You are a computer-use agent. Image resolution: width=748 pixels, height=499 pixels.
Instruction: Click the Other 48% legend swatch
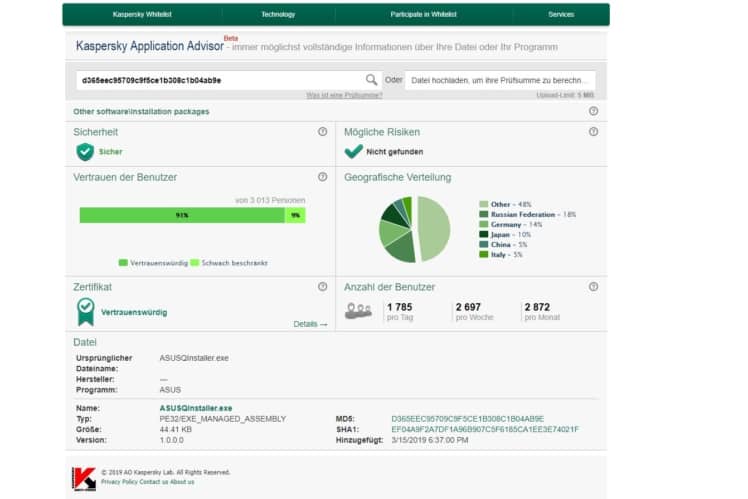(x=484, y=204)
